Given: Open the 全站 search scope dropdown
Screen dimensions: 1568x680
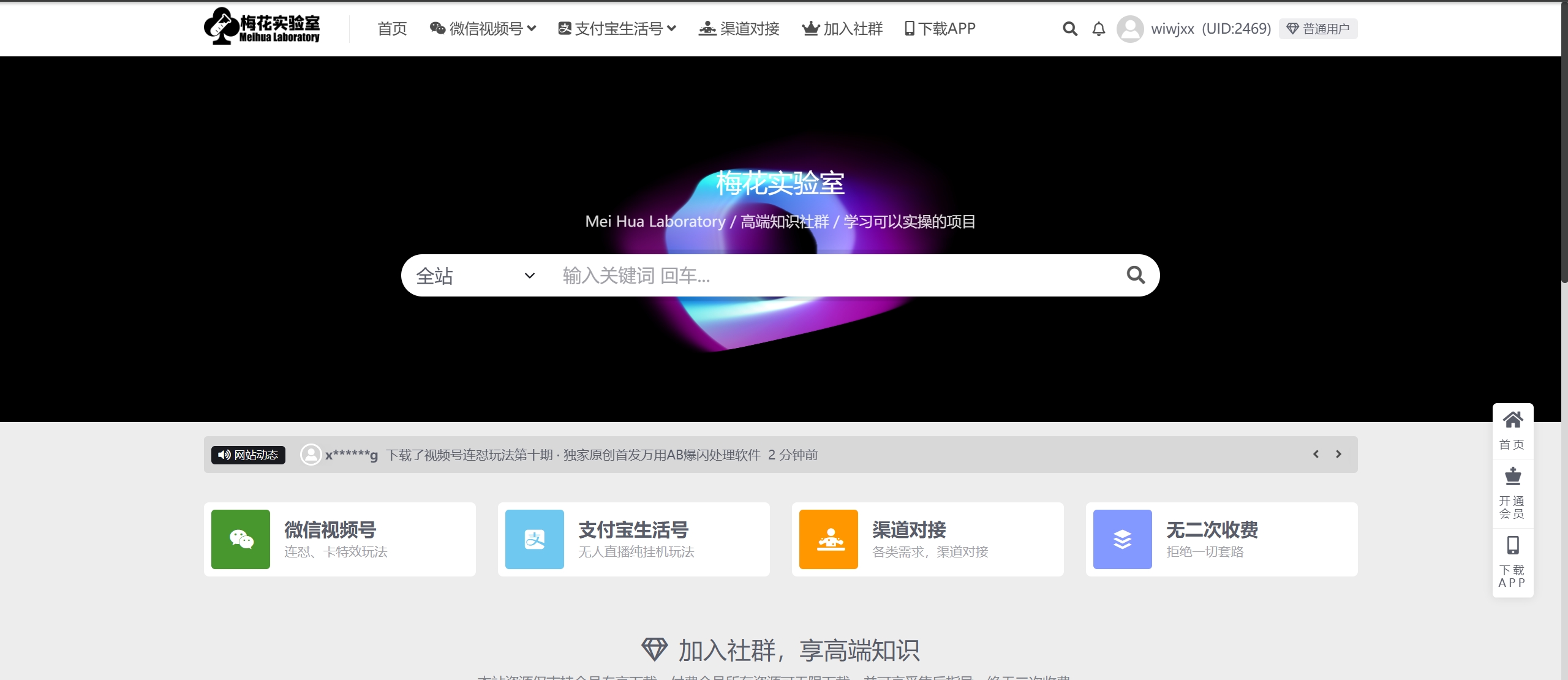Looking at the screenshot, I should point(475,276).
